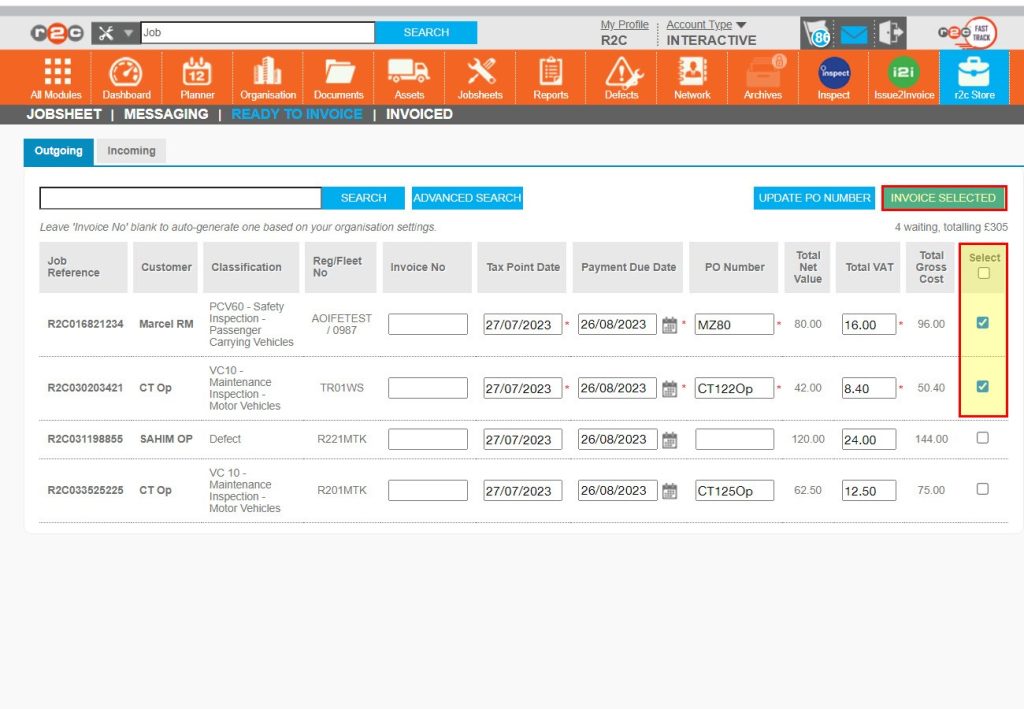Image resolution: width=1024 pixels, height=709 pixels.
Task: Open the Jobsheets module
Action: 479,78
